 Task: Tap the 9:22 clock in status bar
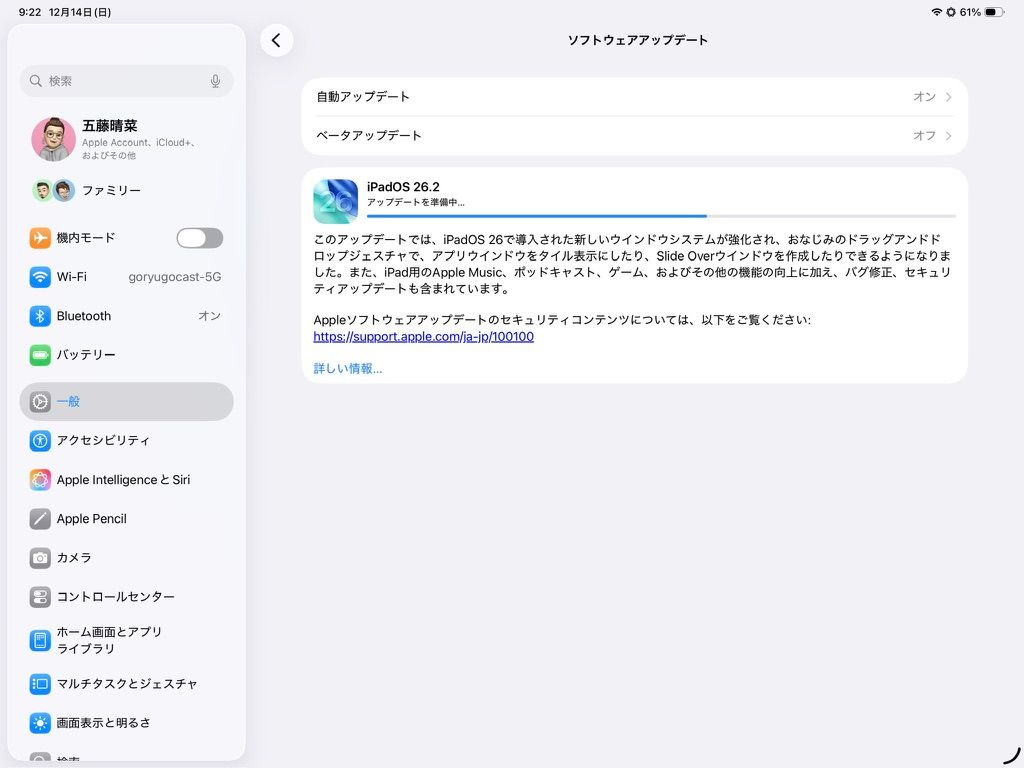click(x=30, y=12)
